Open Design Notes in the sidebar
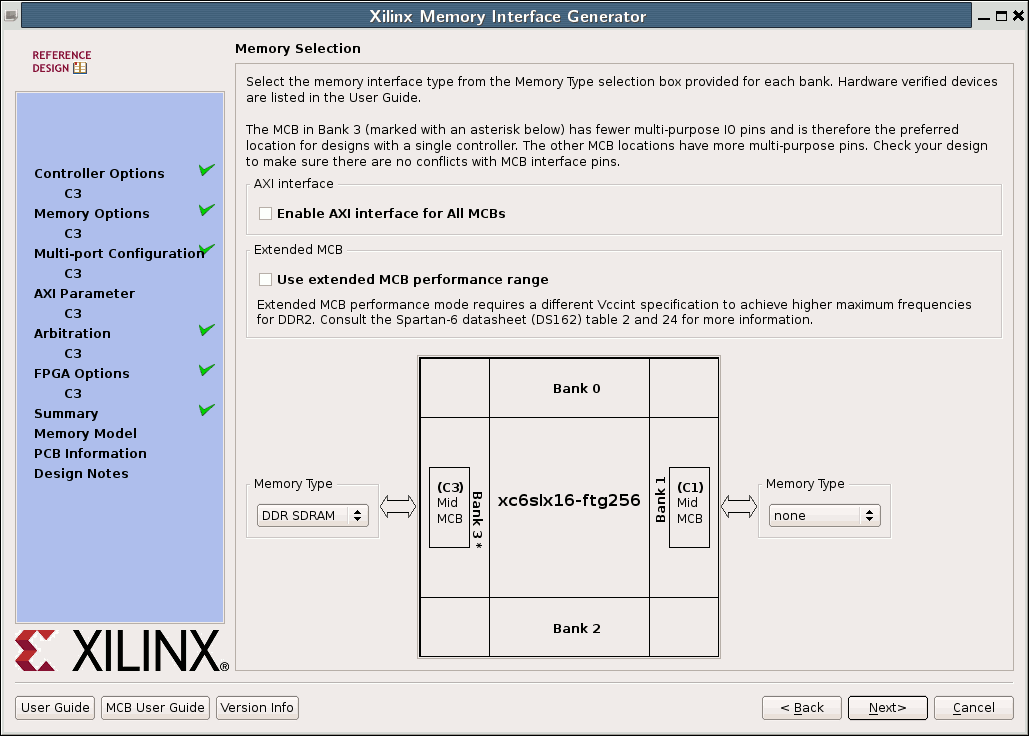 [81, 474]
